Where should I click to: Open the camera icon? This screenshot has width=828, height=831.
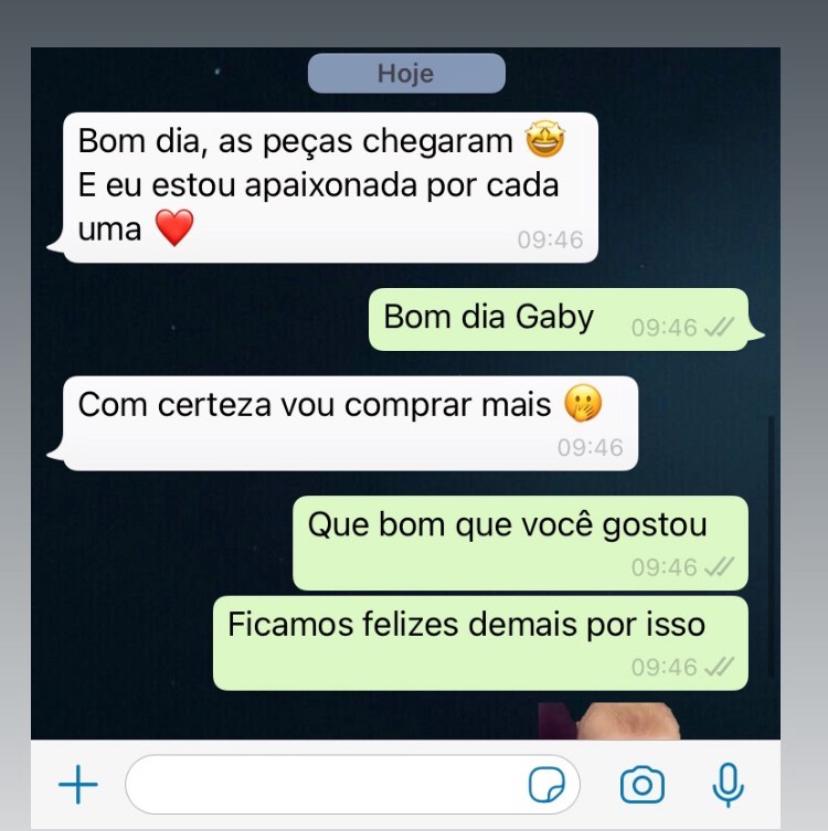[642, 785]
